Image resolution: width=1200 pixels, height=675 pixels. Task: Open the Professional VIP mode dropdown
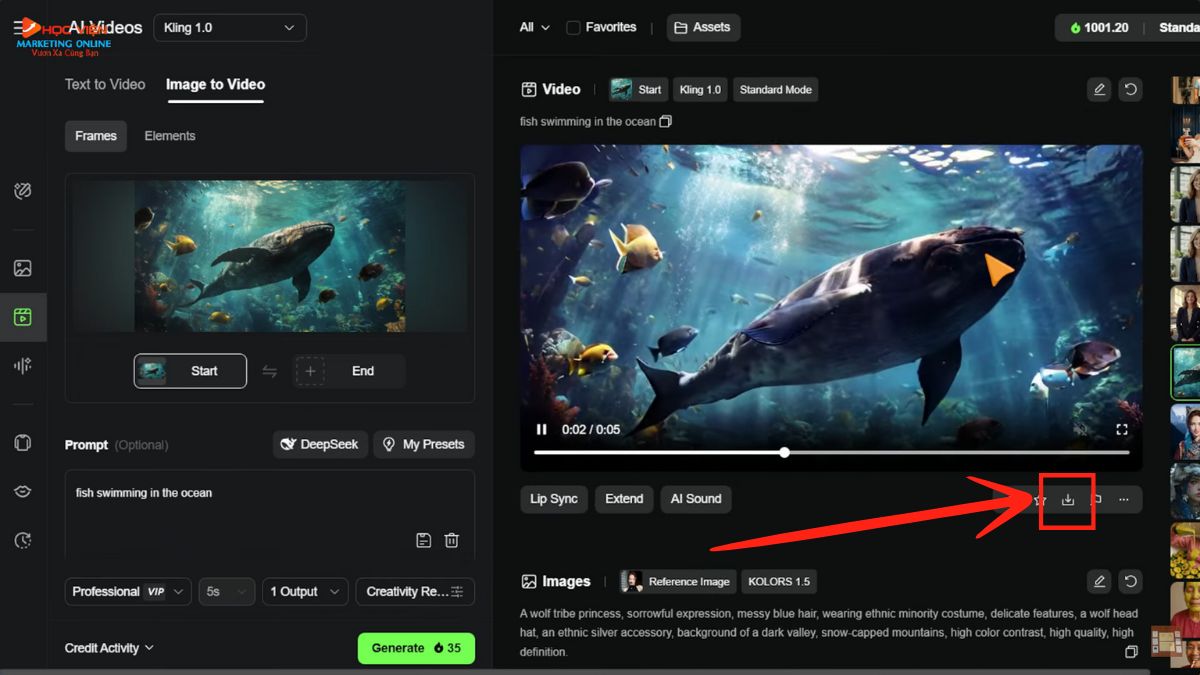coord(128,592)
